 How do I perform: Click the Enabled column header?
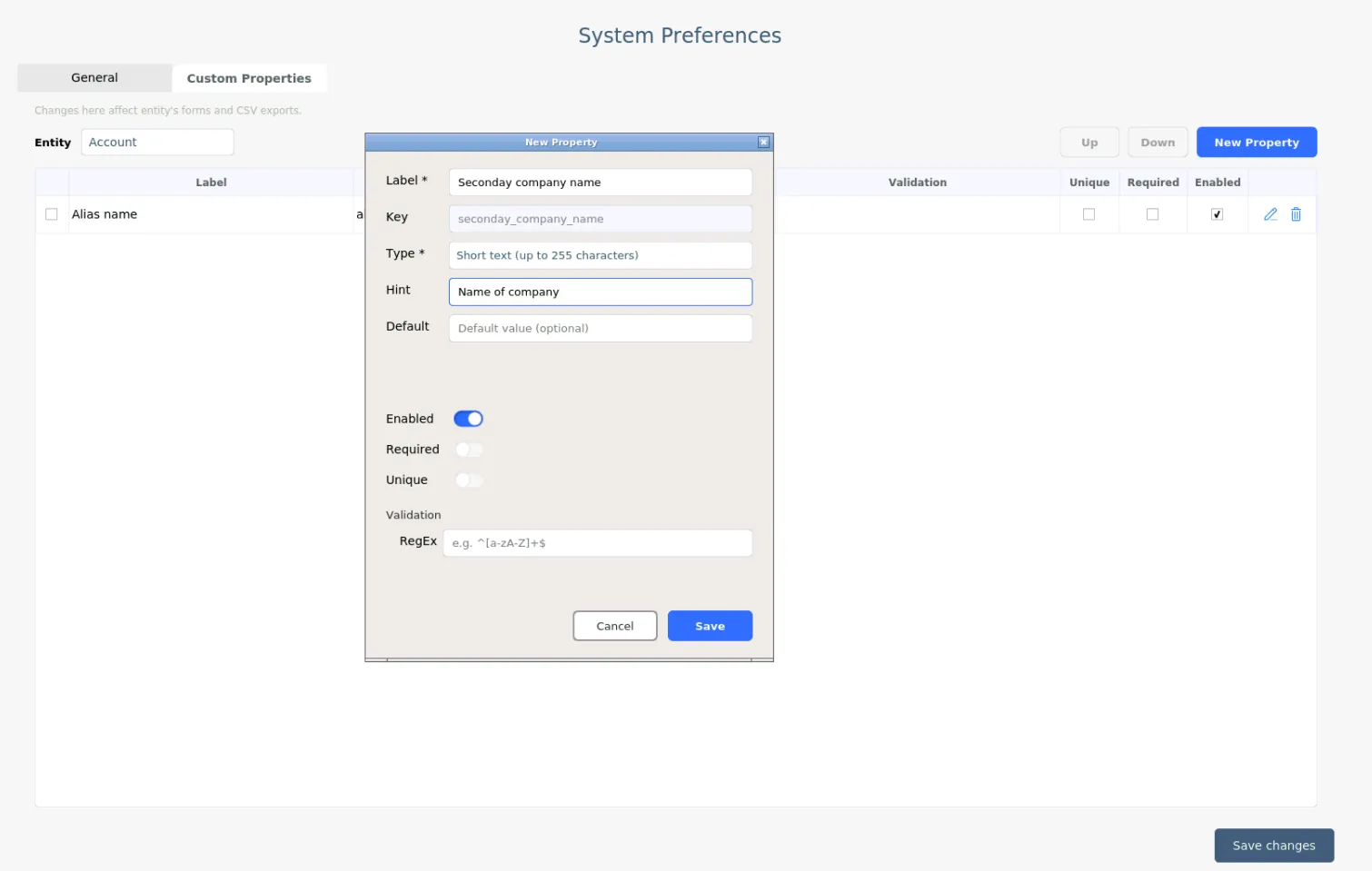(1218, 183)
